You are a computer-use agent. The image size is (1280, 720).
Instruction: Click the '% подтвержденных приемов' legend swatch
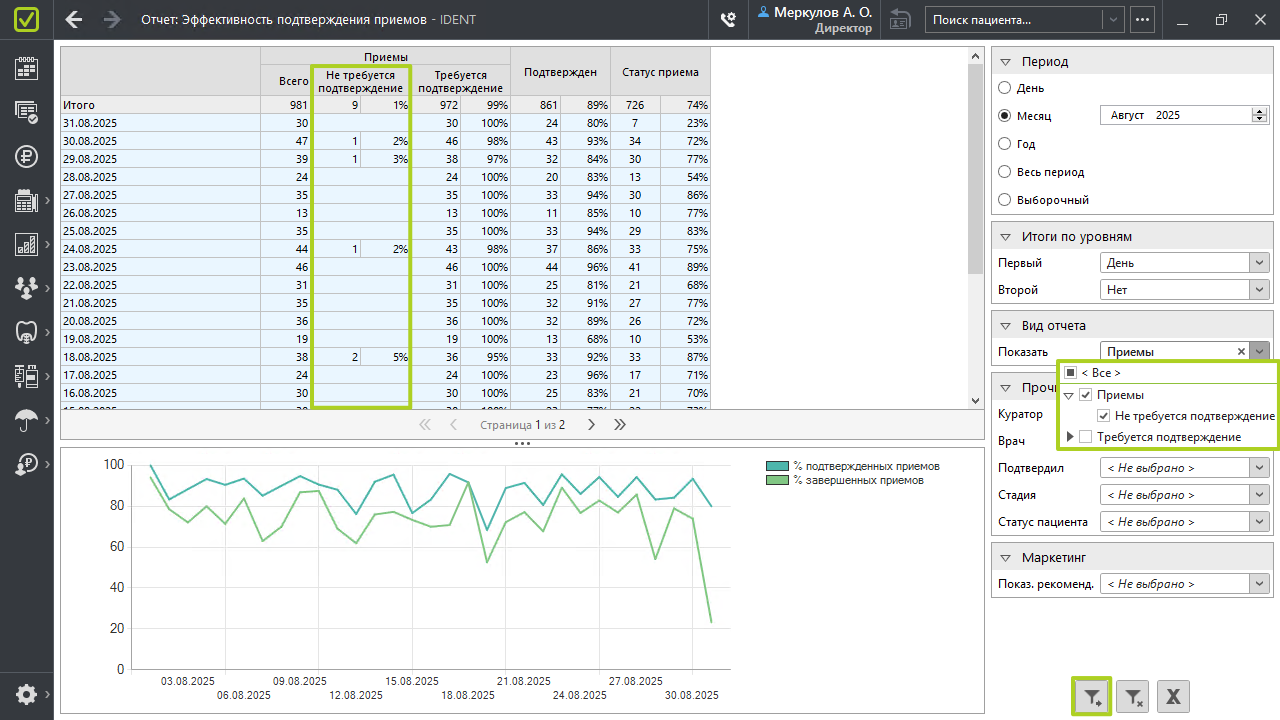[x=777, y=466]
